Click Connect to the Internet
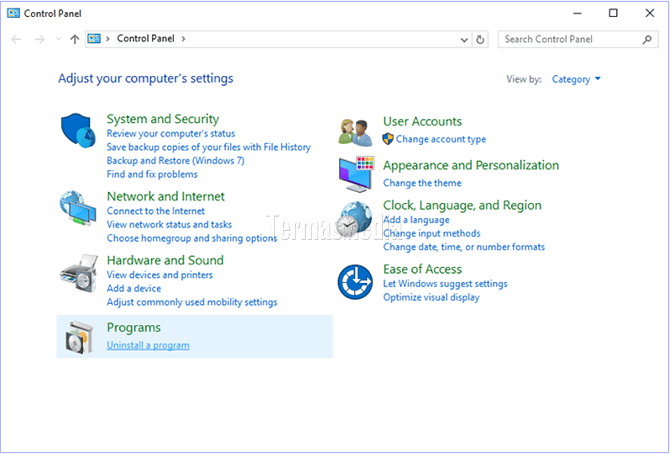The width and height of the screenshot is (670, 454). point(156,211)
